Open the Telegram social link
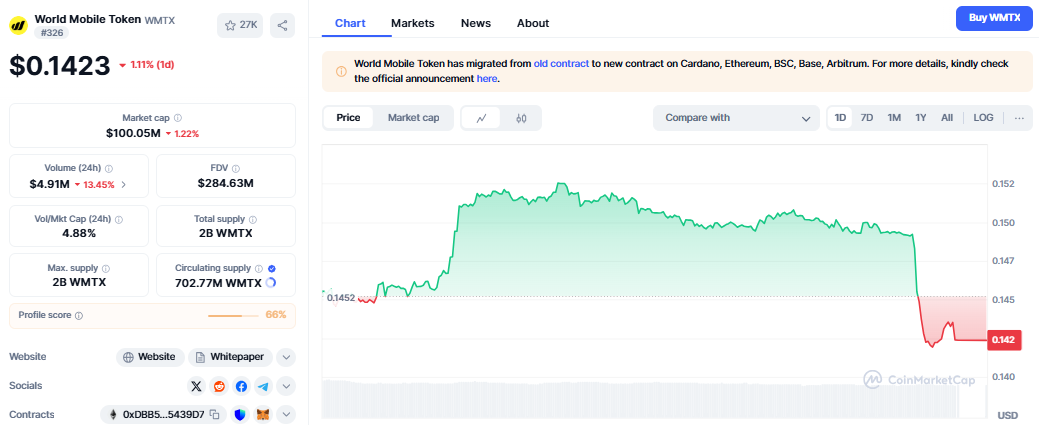 click(x=264, y=386)
